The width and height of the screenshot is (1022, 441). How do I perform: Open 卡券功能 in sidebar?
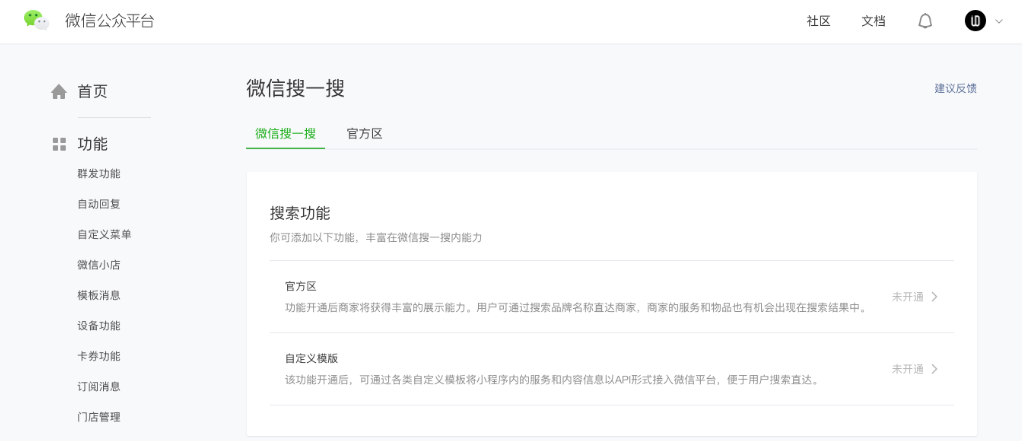pos(99,356)
